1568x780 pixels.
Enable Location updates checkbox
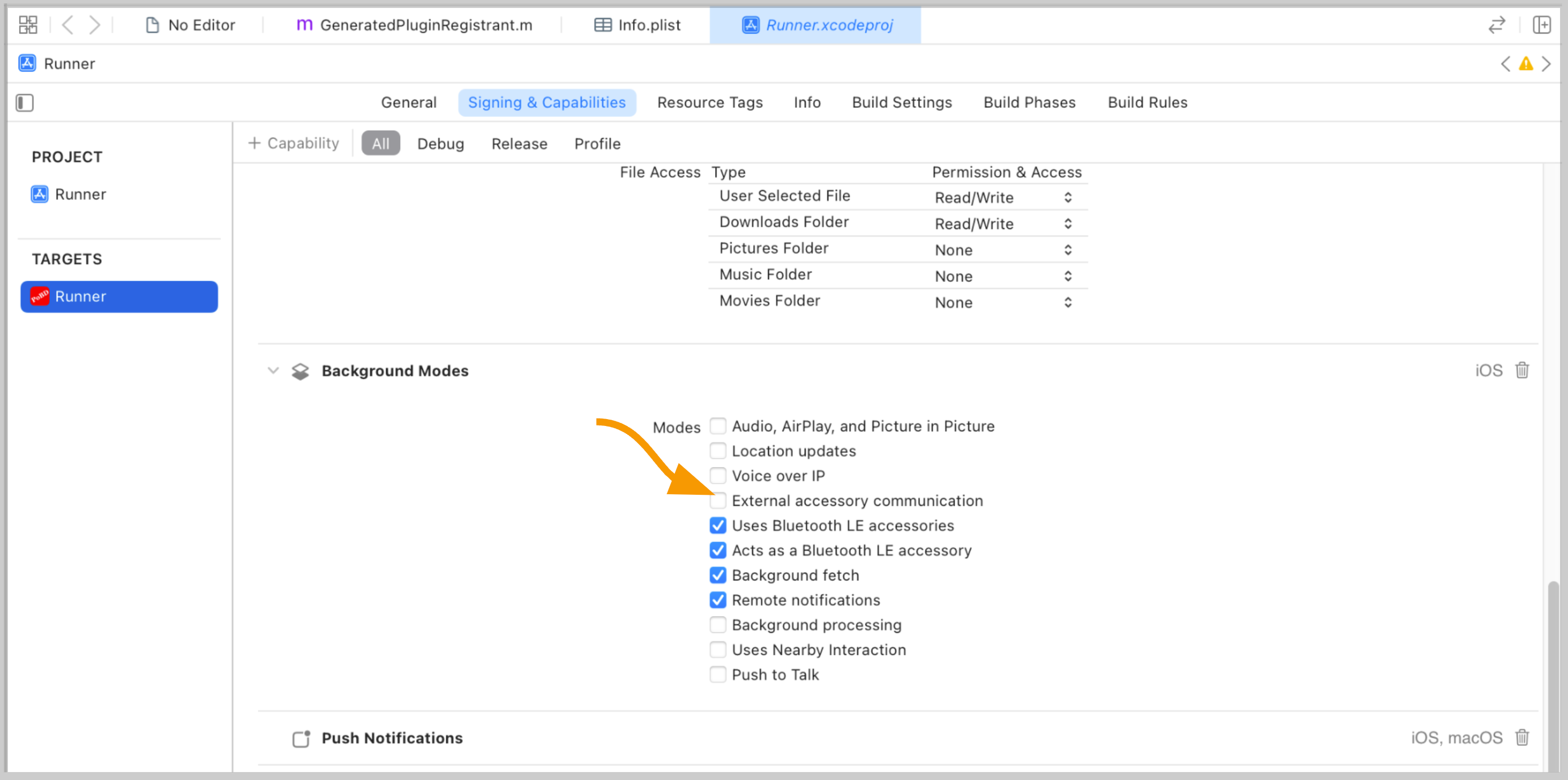pyautogui.click(x=718, y=451)
